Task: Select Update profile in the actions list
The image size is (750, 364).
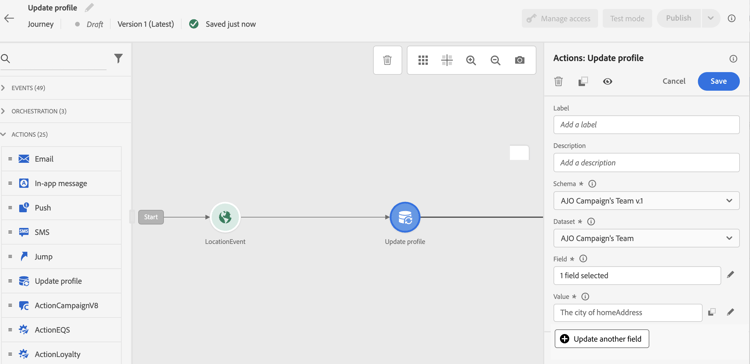Action: pyautogui.click(x=61, y=281)
